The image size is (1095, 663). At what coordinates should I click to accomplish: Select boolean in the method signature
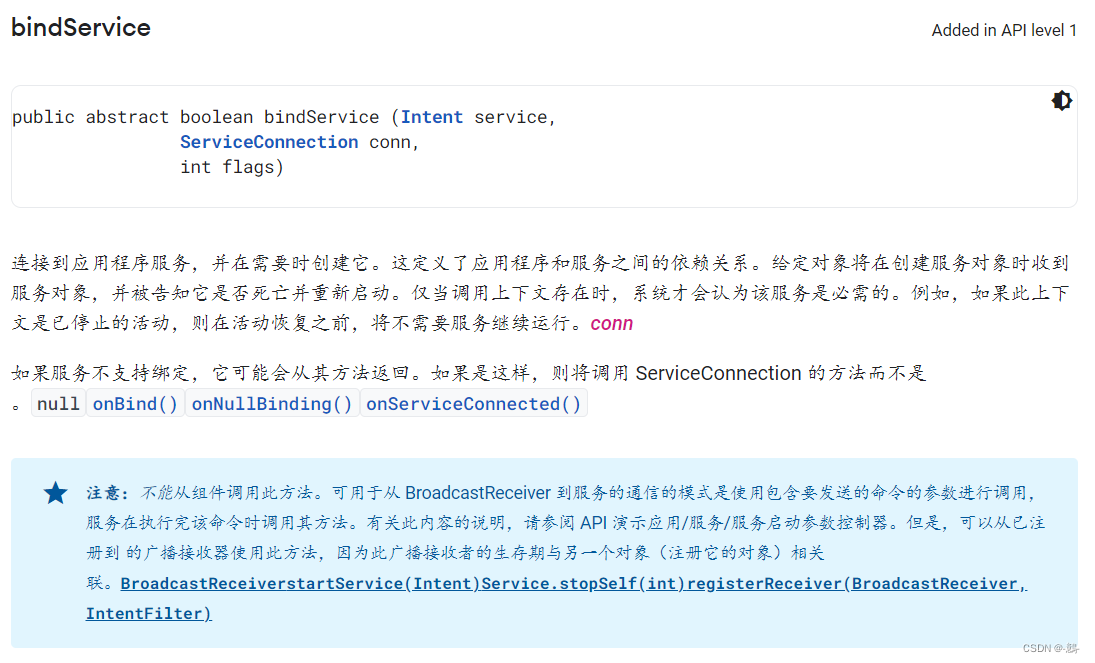(216, 116)
